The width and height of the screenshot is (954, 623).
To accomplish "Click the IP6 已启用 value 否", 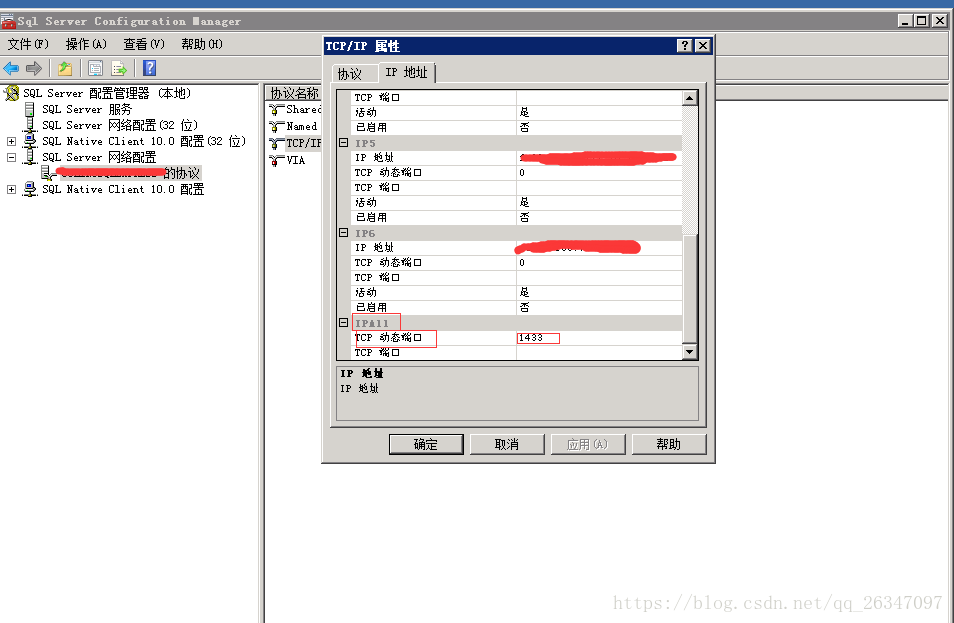I will 599,308.
